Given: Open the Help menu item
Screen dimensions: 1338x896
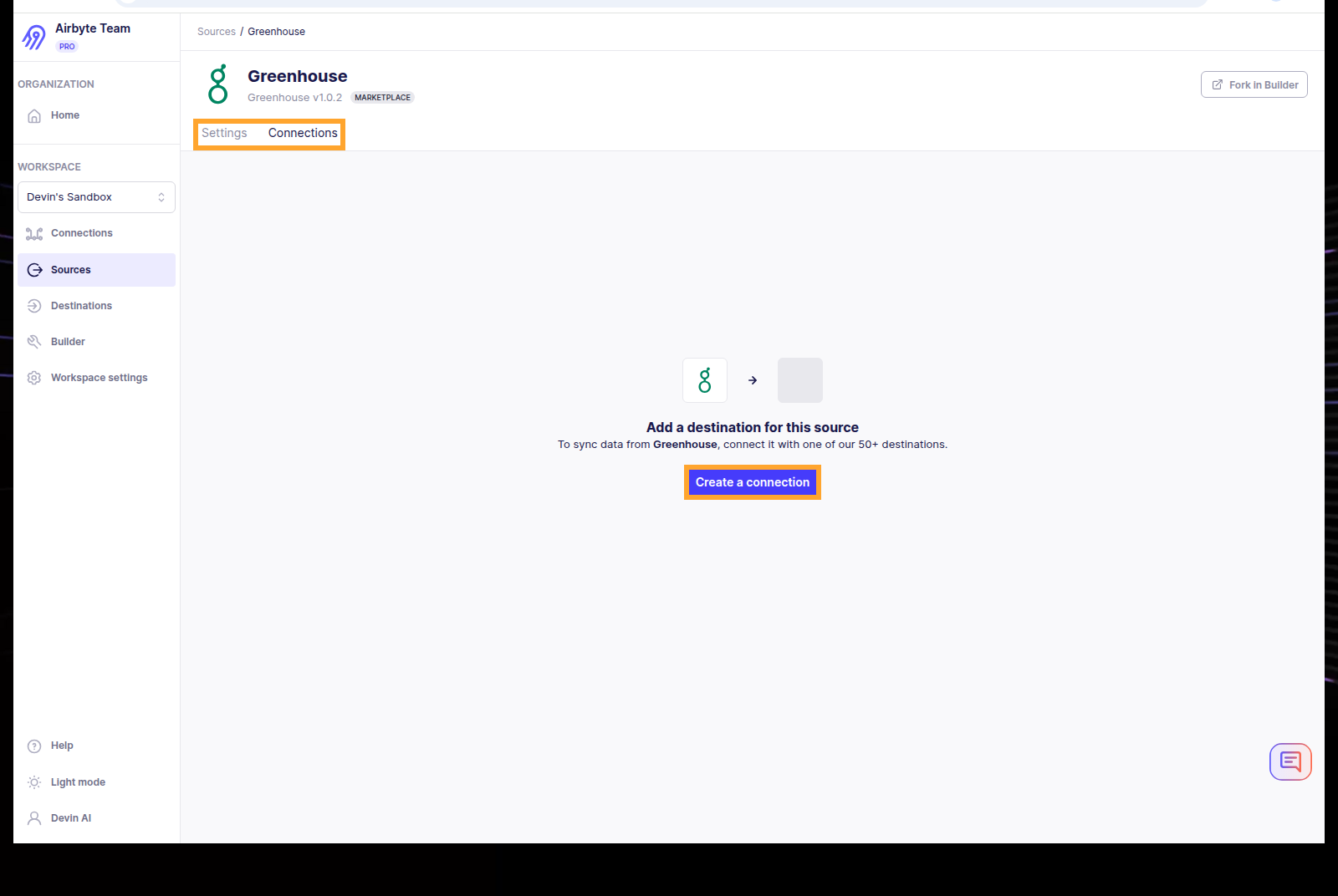Looking at the screenshot, I should point(96,746).
